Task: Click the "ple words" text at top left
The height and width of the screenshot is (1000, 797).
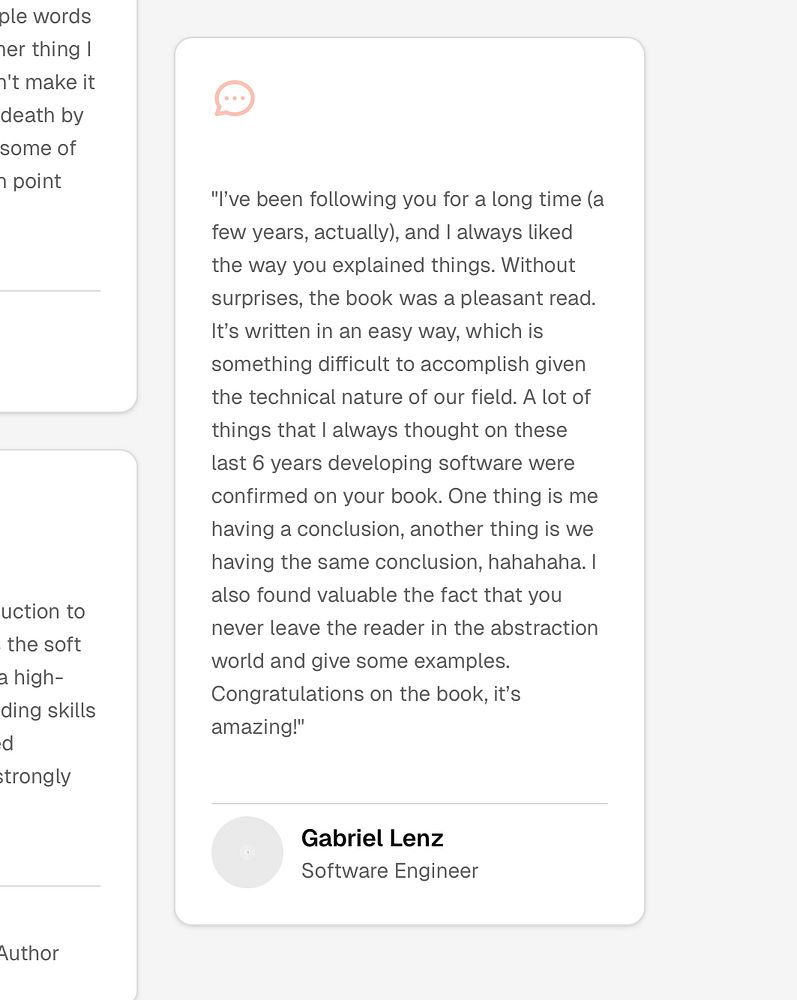Action: [46, 16]
